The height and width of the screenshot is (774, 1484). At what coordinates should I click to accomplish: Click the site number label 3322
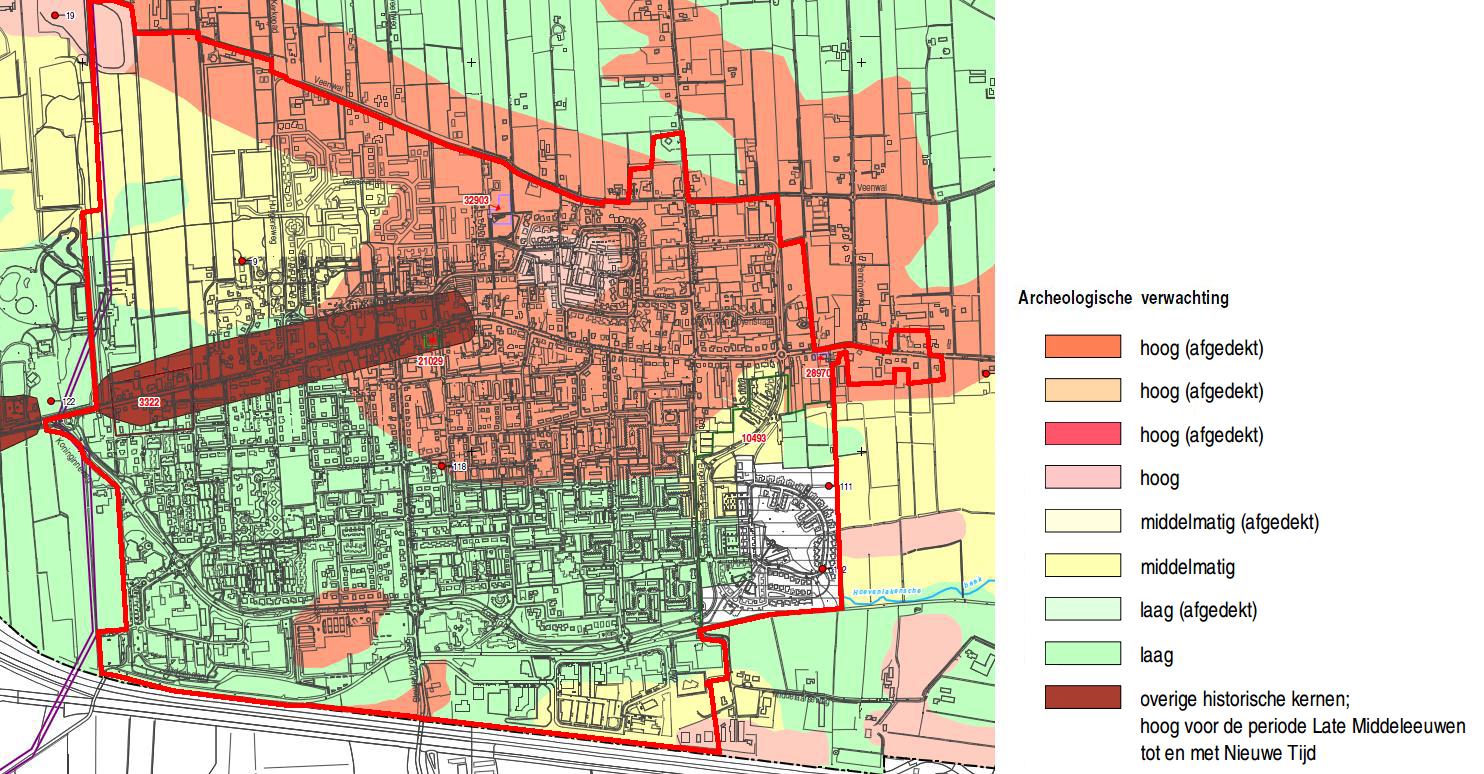click(150, 402)
